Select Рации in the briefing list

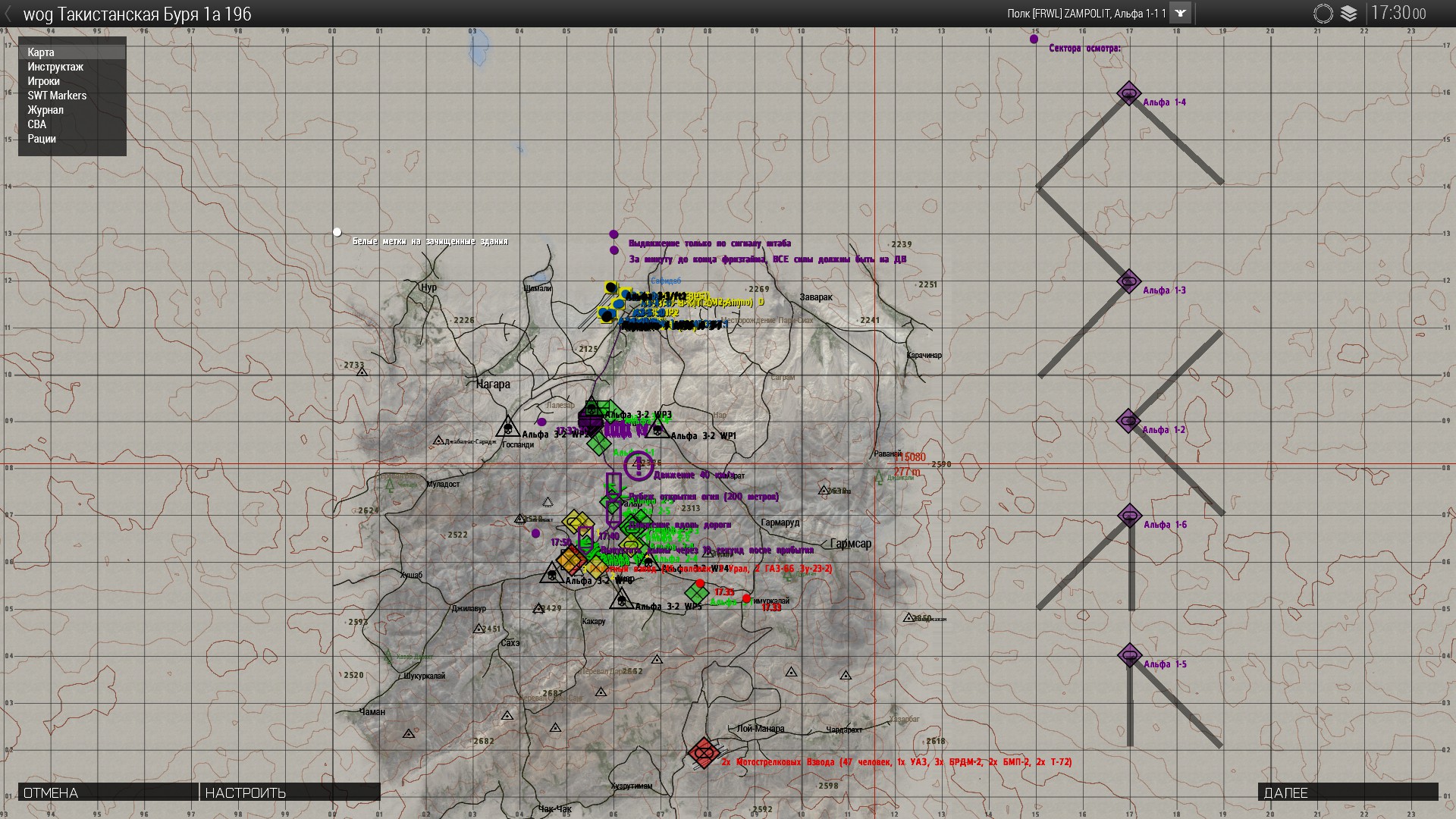42,139
